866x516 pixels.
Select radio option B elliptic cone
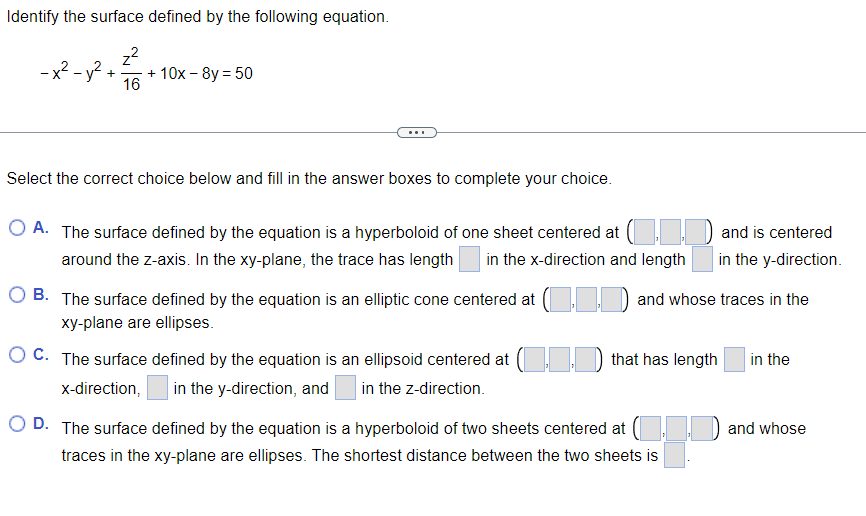pyautogui.click(x=17, y=294)
